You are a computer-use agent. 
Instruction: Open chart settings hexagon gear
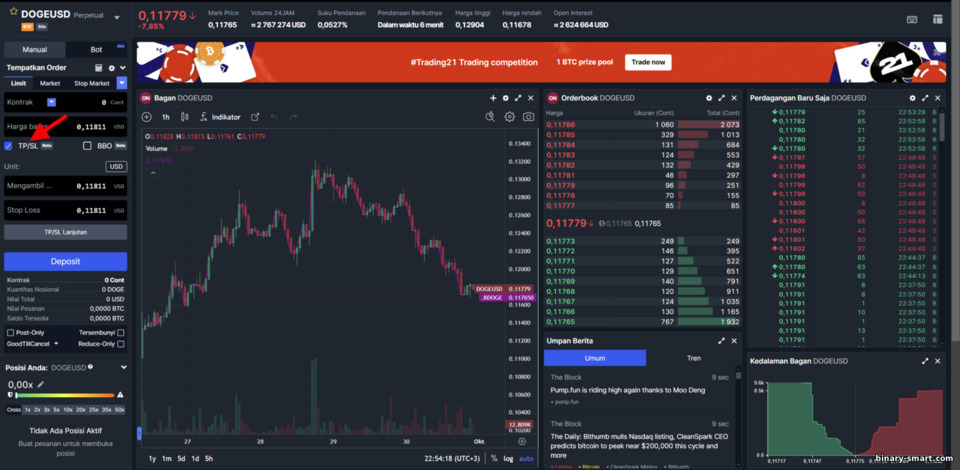pos(509,117)
